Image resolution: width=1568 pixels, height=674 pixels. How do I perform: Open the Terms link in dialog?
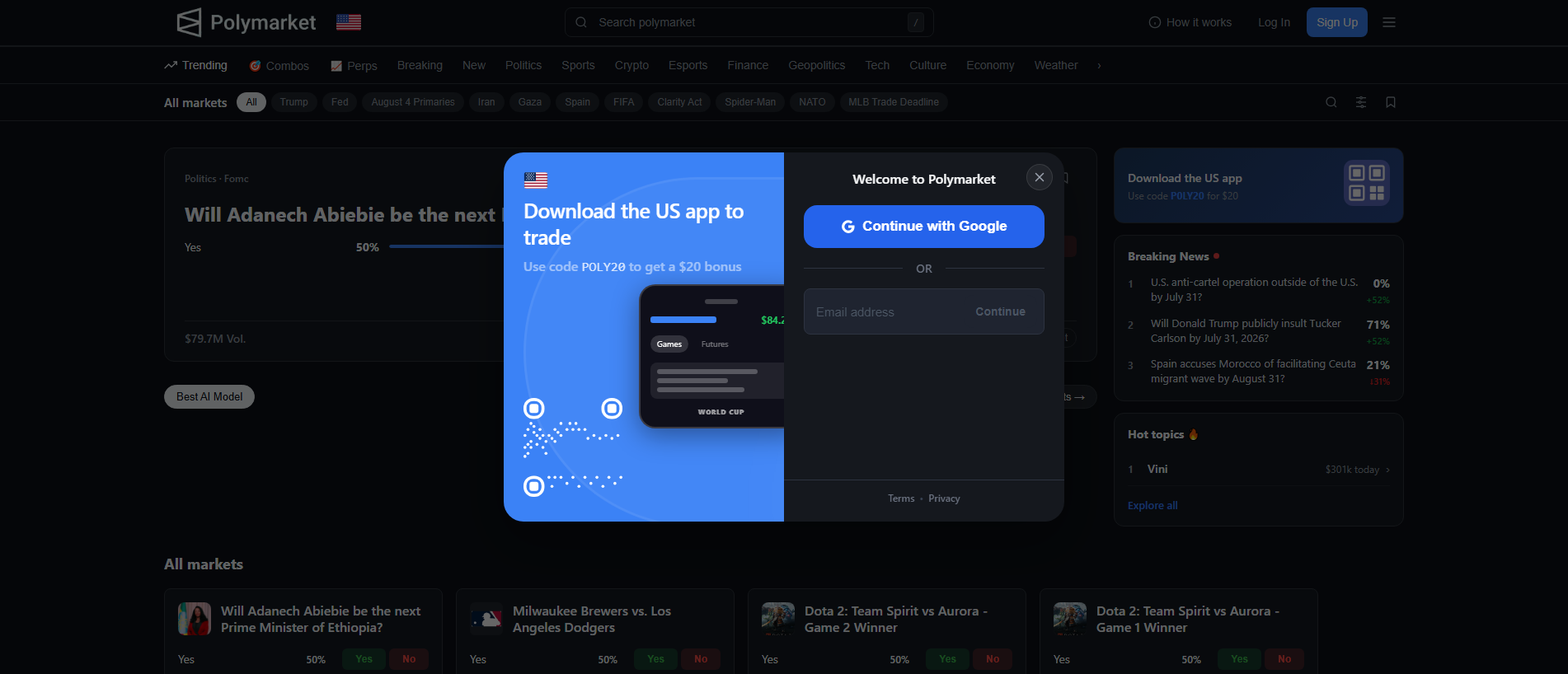tap(901, 498)
